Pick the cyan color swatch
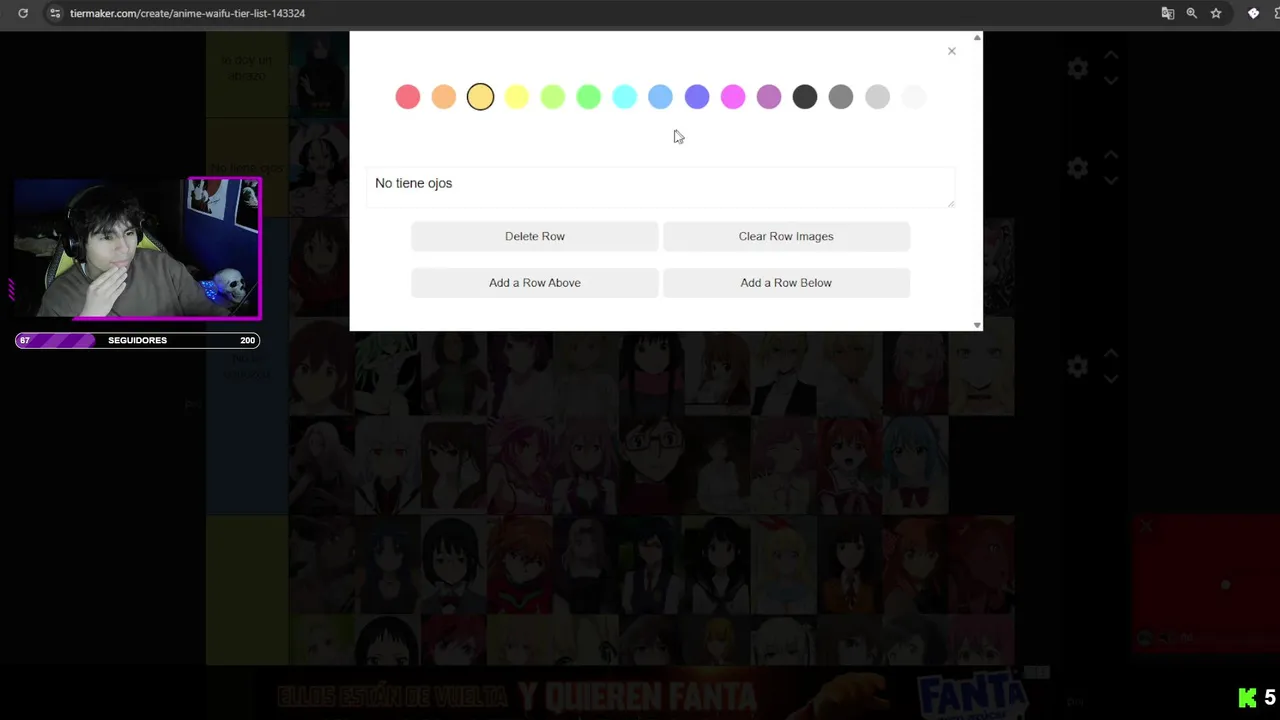 pyautogui.click(x=624, y=97)
